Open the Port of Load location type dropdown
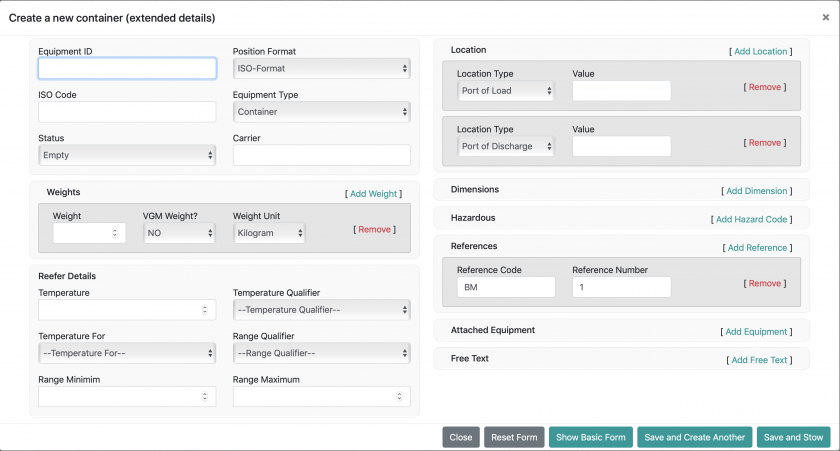 (x=506, y=91)
